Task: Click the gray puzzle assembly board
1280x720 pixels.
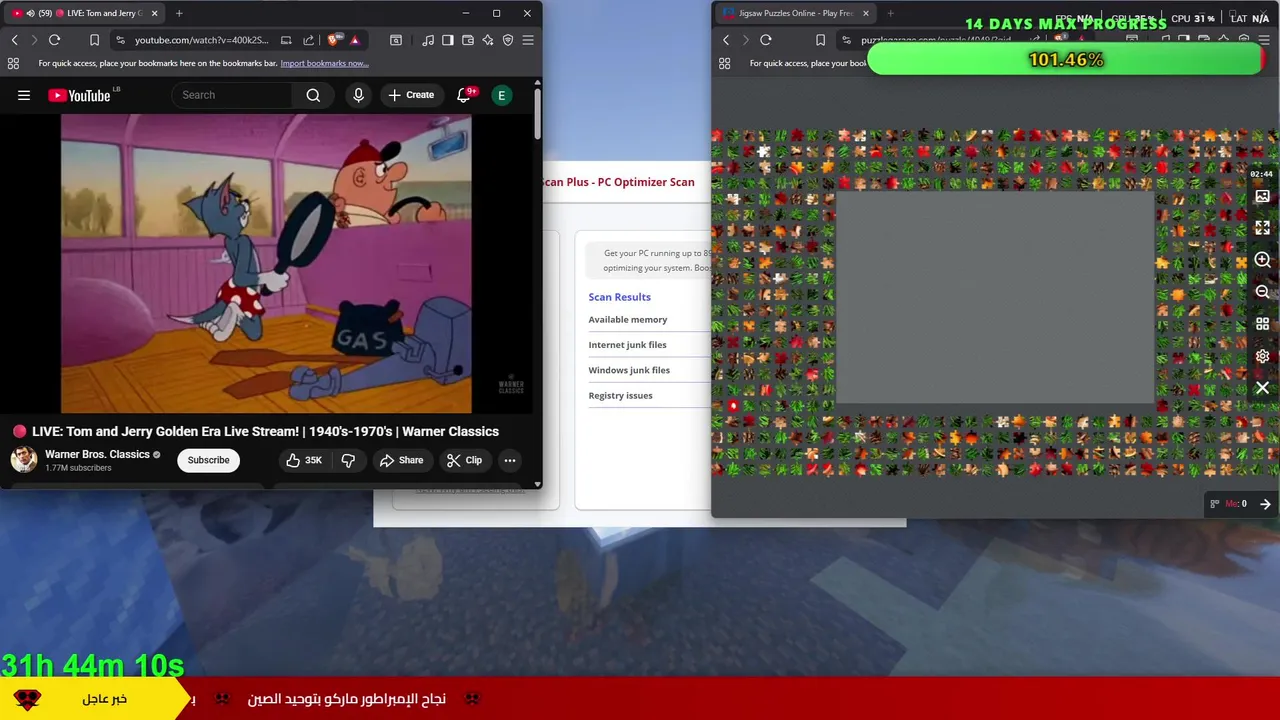Action: point(995,297)
